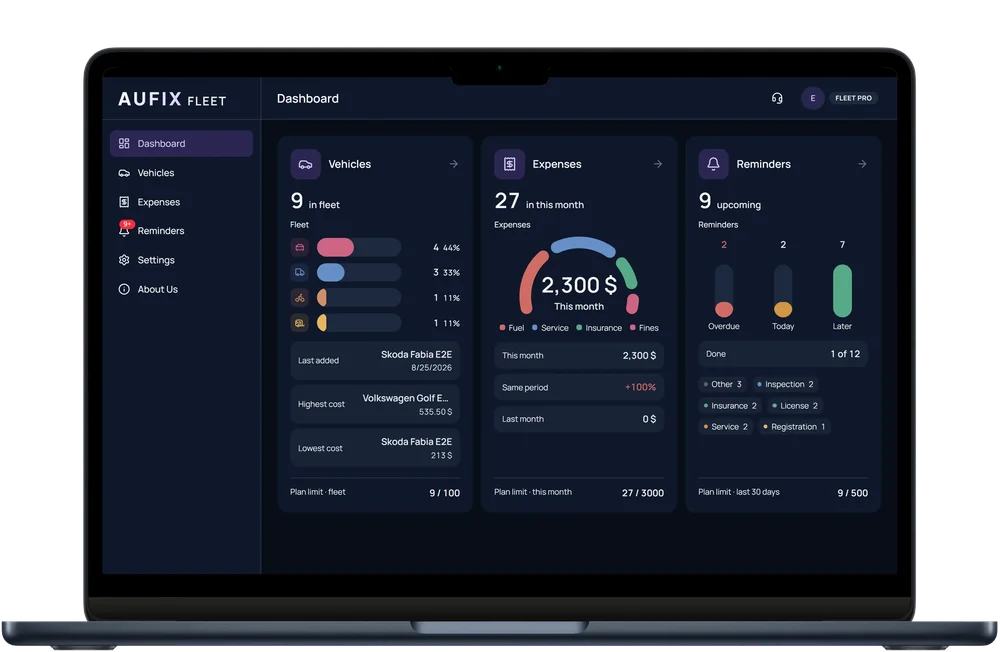Viewport: 1000px width, 652px height.
Task: Click Same period +100% row
Action: click(579, 387)
